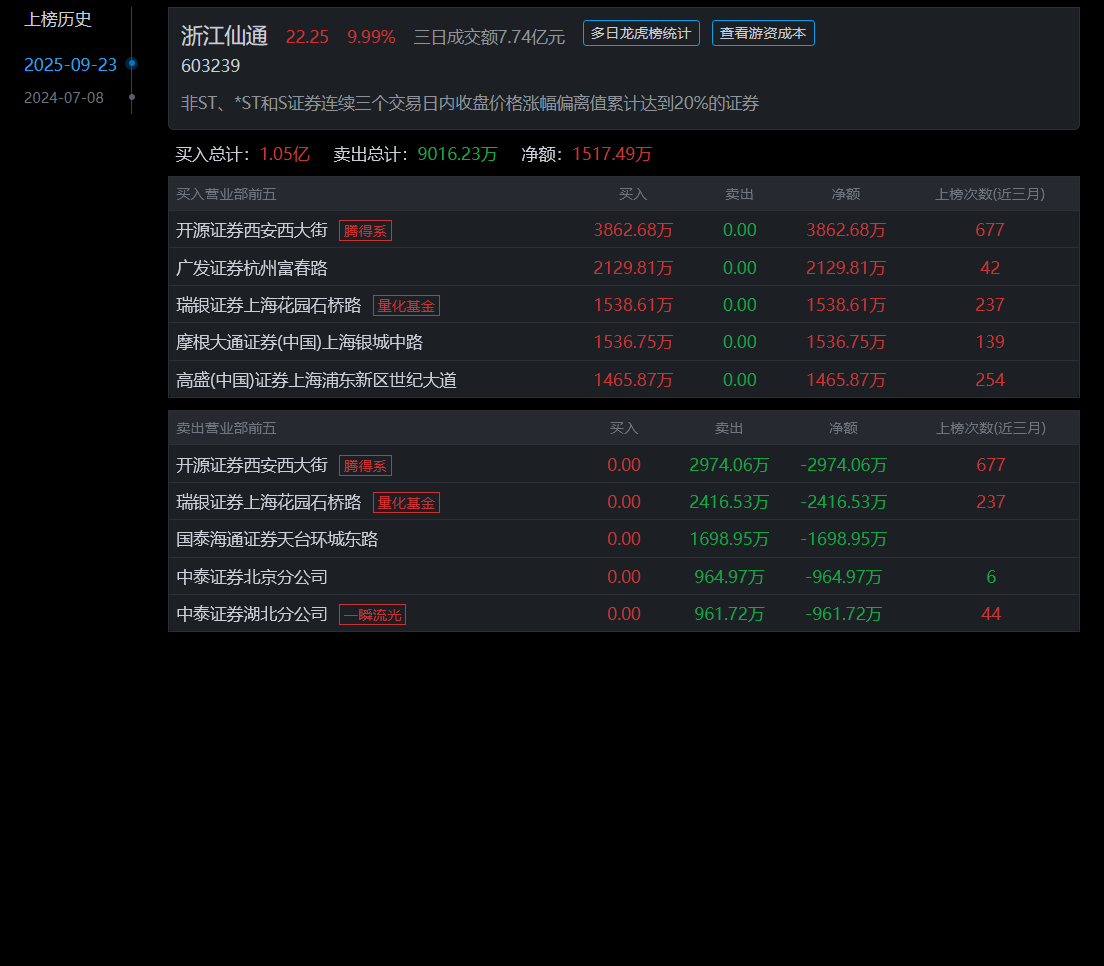Click sell total 9016.23万
Viewport: 1104px width, 966px height.
(457, 154)
